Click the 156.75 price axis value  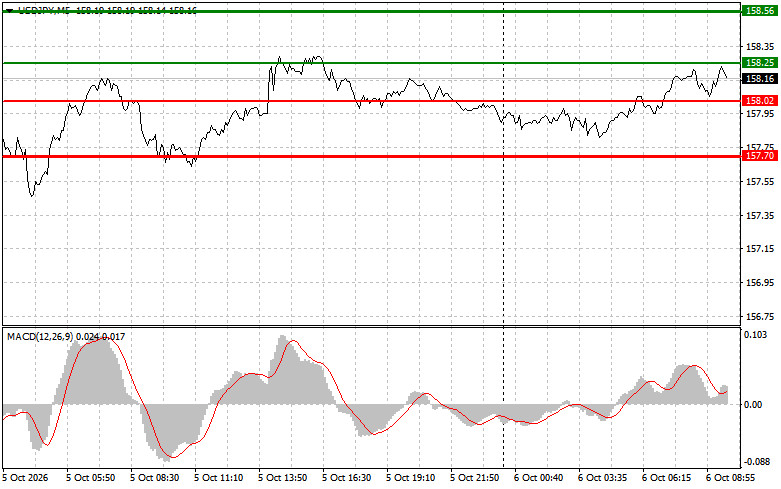[x=760, y=317]
